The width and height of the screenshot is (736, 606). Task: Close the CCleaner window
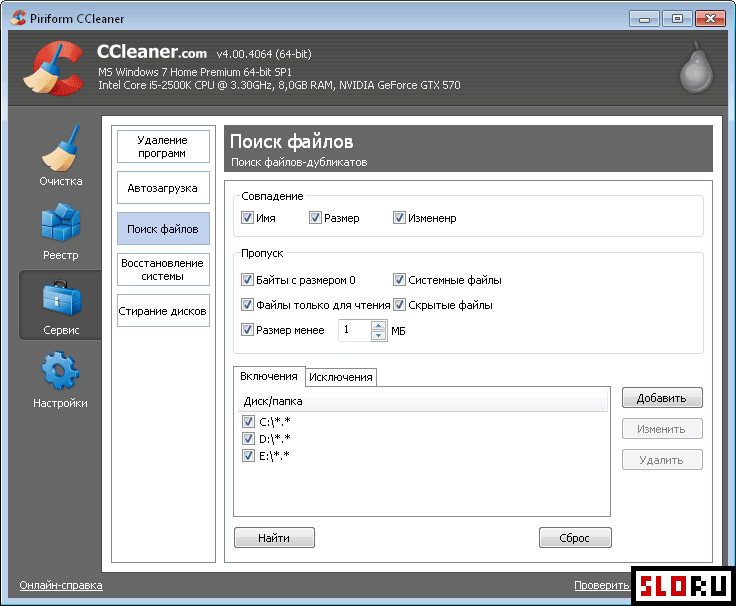[x=710, y=19]
